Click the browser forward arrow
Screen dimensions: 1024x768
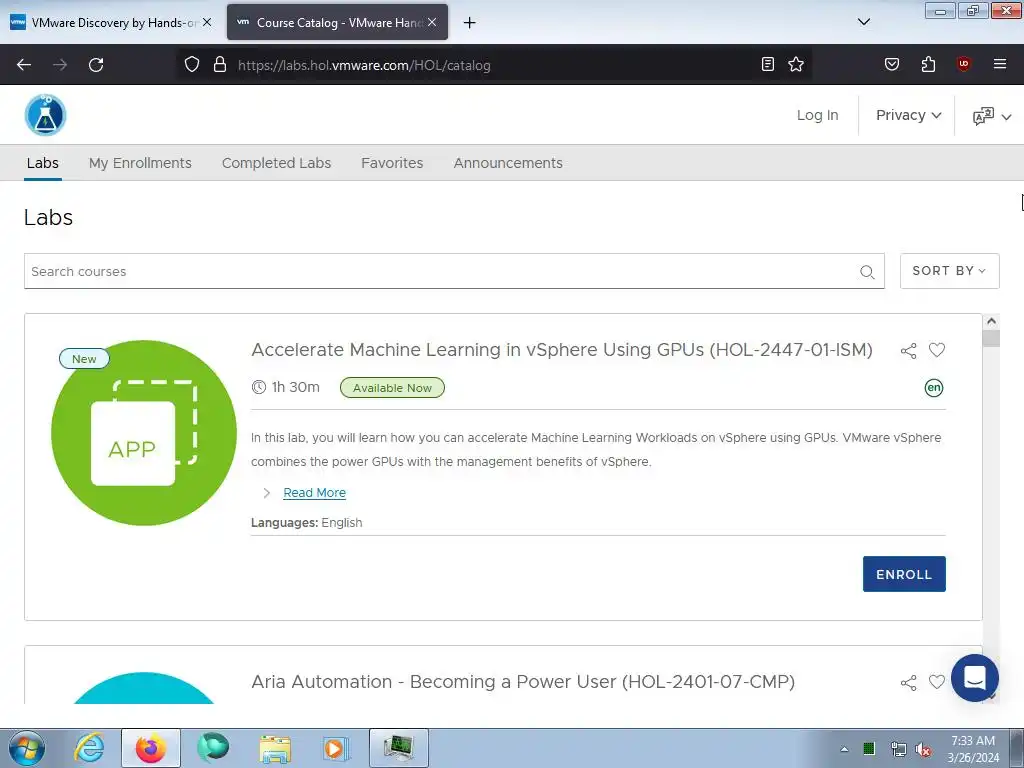pyautogui.click(x=60, y=65)
